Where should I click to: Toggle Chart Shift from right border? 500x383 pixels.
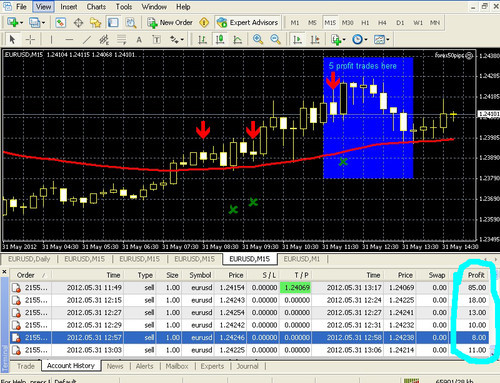(315, 40)
